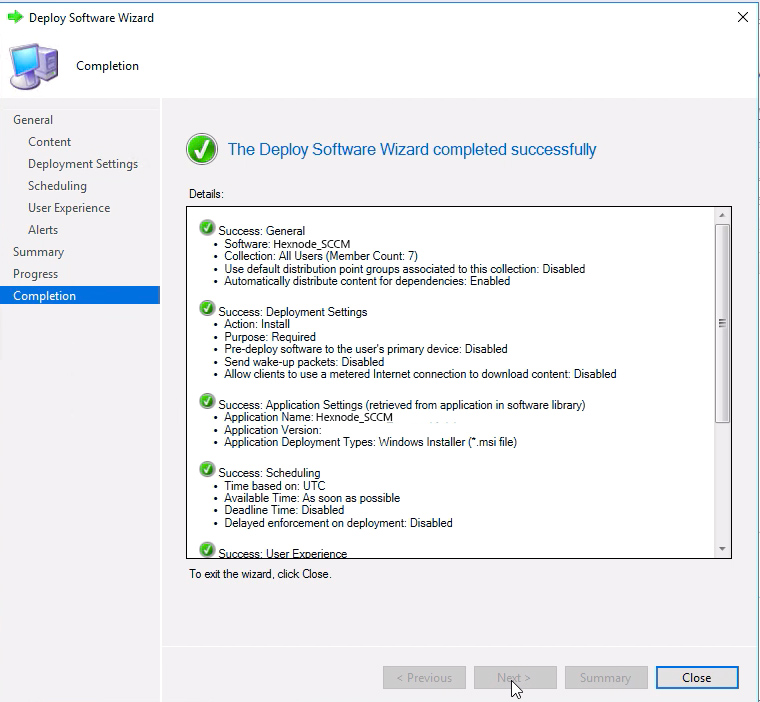Click the Close button to exit wizard
This screenshot has height=702, width=760.
(x=697, y=677)
